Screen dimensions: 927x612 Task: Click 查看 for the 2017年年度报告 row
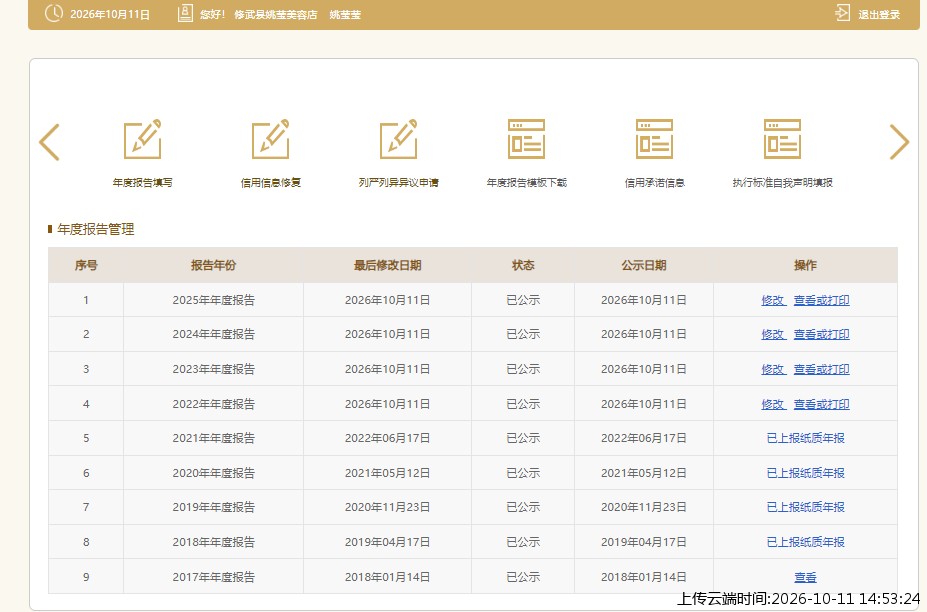(x=805, y=577)
